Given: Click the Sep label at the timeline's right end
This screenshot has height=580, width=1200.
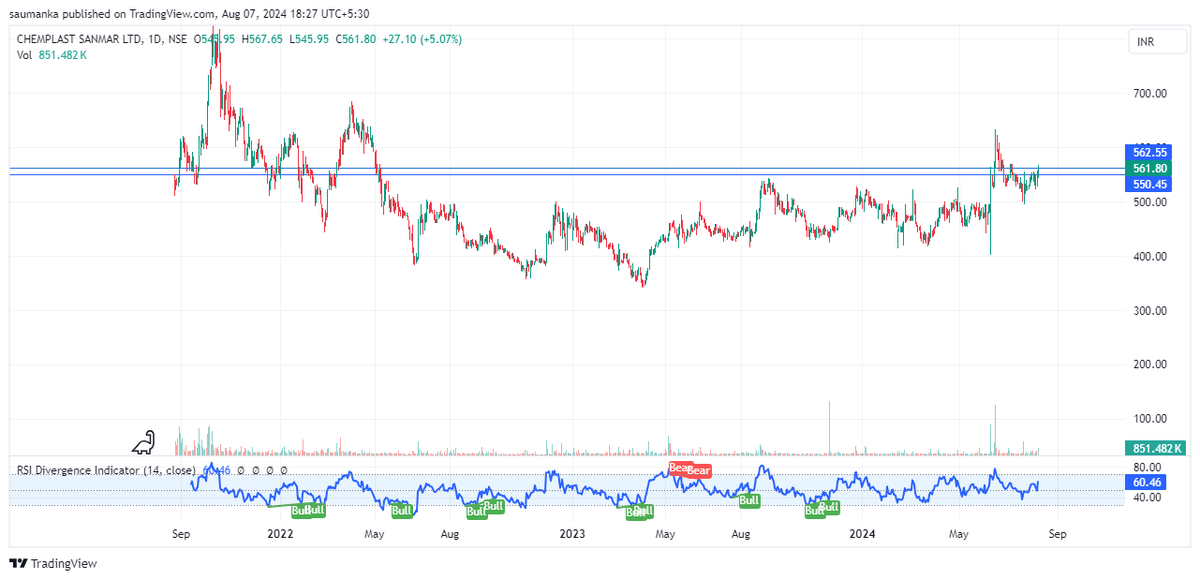Looking at the screenshot, I should (x=1058, y=534).
